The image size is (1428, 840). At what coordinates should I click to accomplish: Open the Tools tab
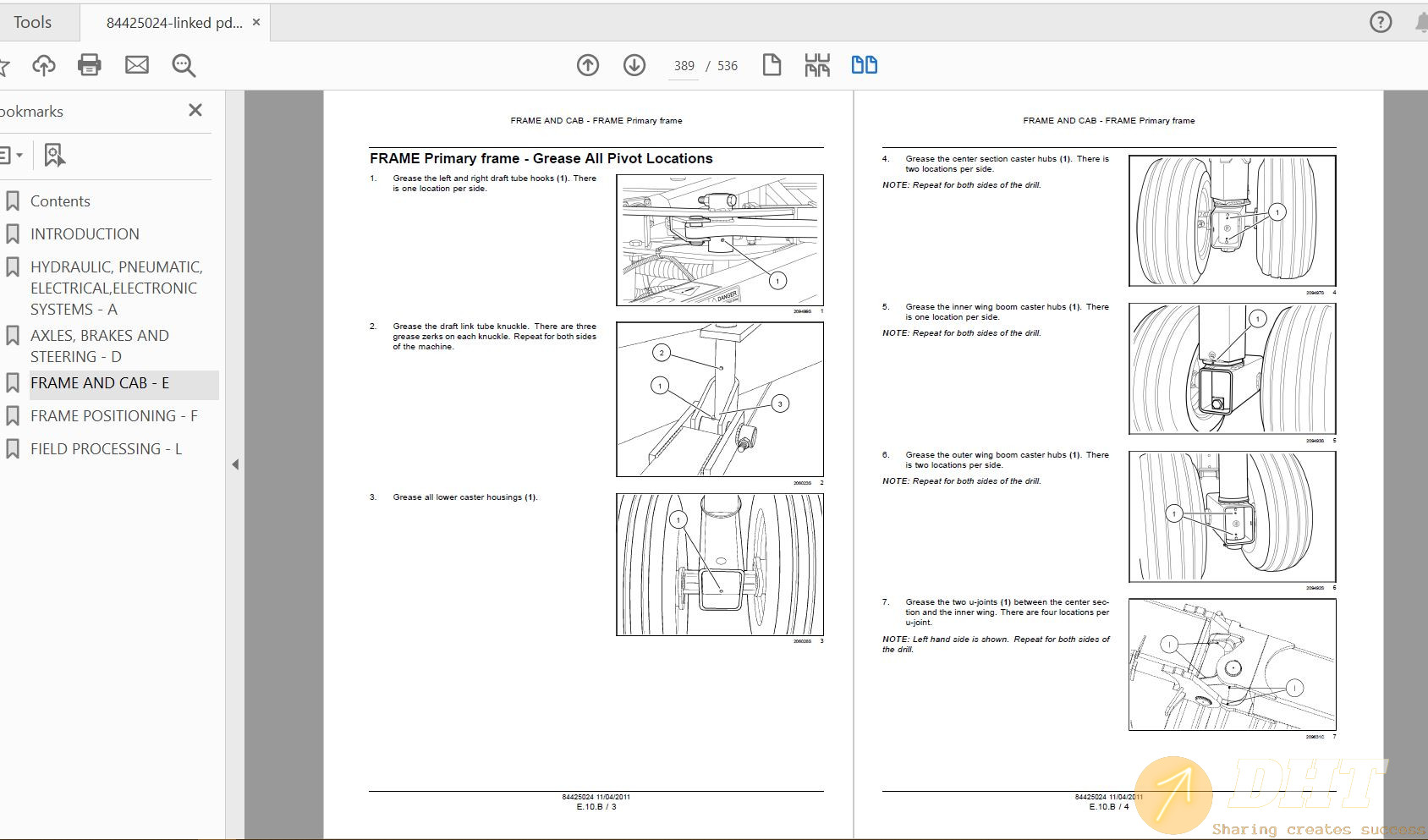click(33, 23)
